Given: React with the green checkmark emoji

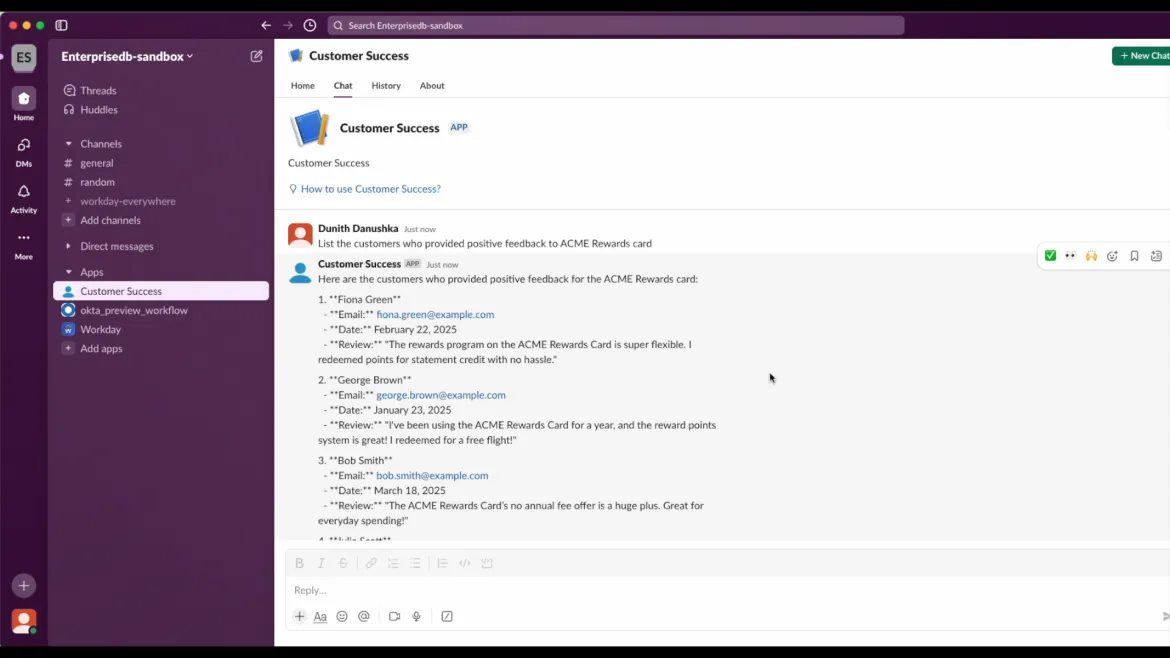Looking at the screenshot, I should [1050, 256].
